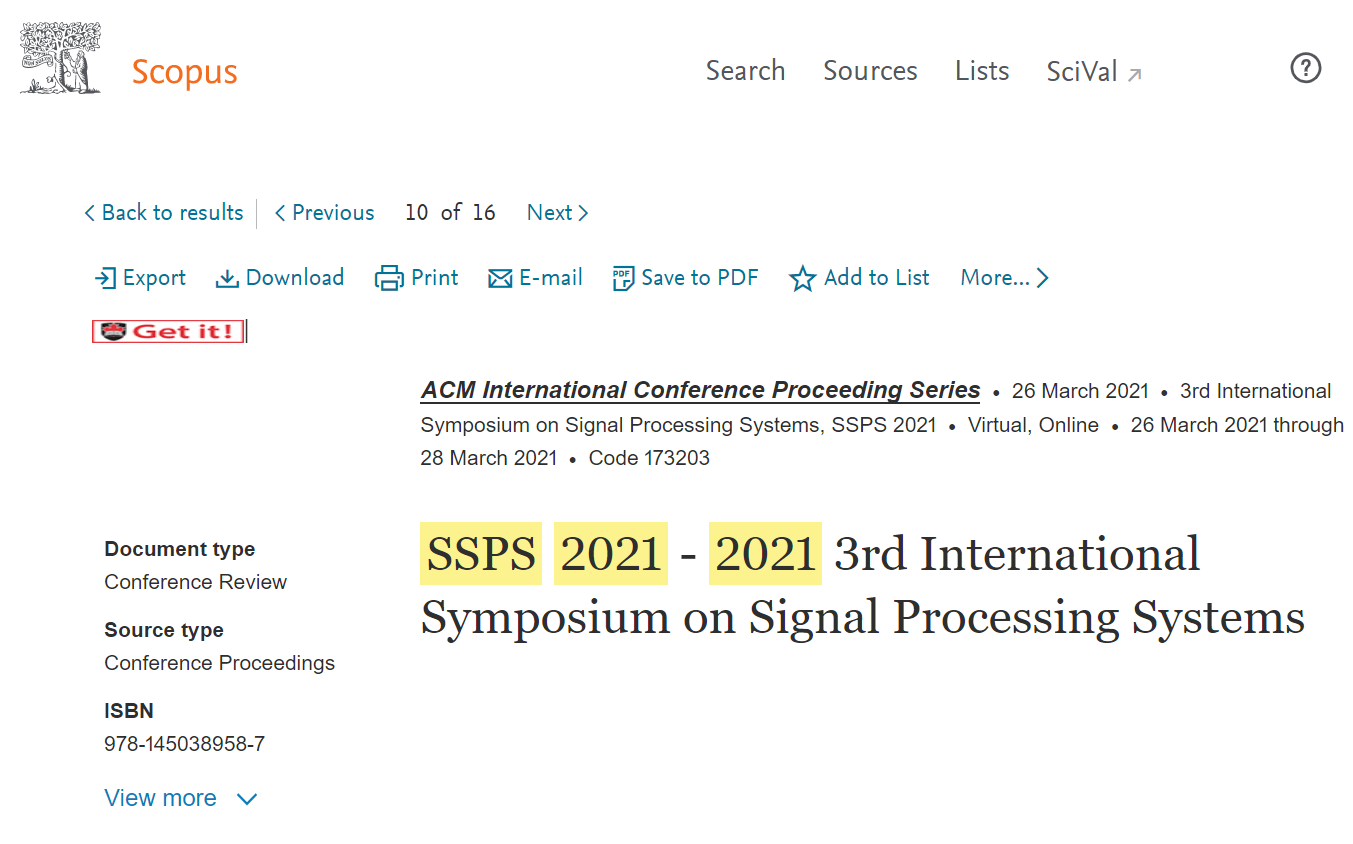
Task: Click the Add to List star icon
Action: pos(802,278)
